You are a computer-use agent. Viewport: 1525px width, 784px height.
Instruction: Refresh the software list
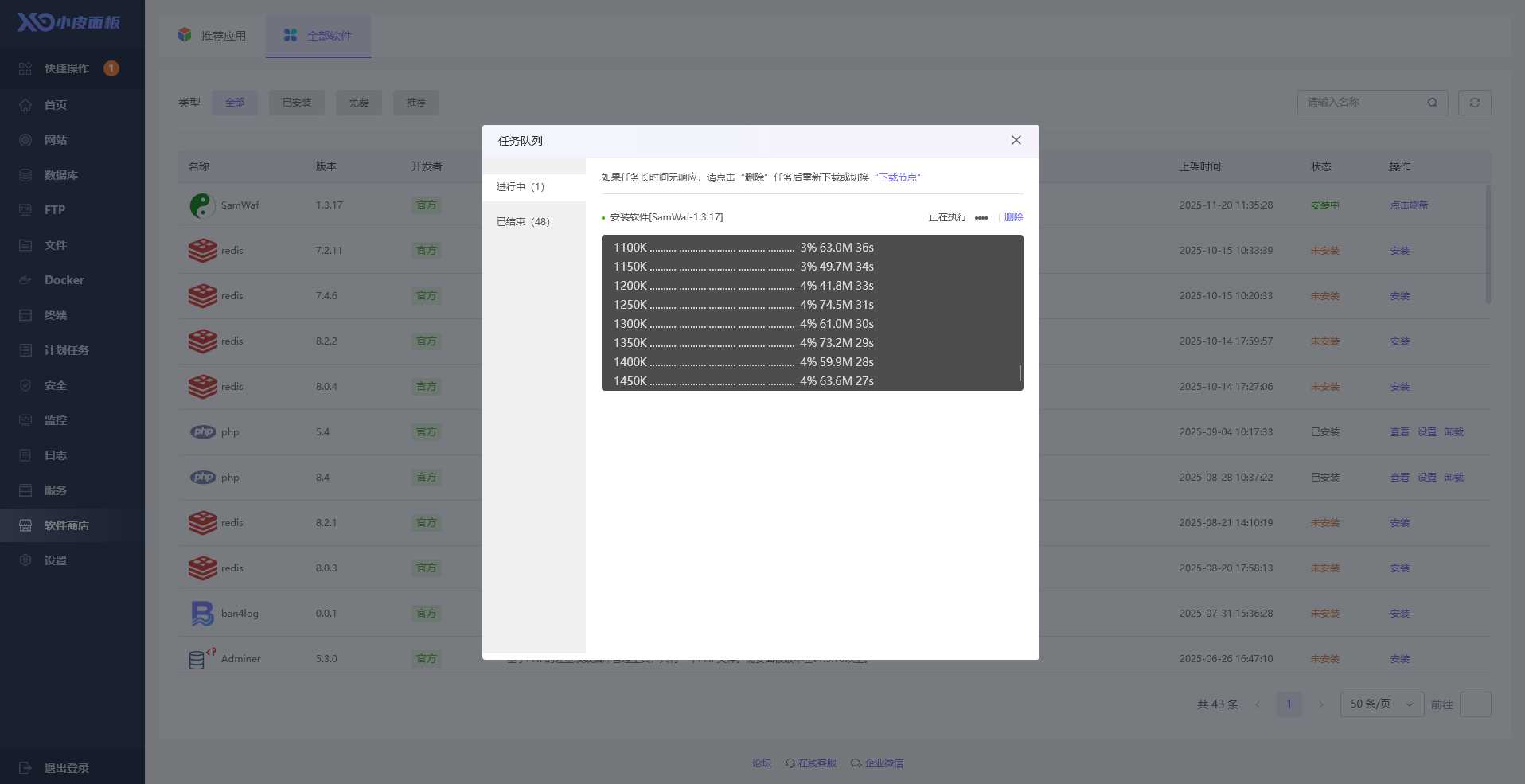click(1474, 102)
